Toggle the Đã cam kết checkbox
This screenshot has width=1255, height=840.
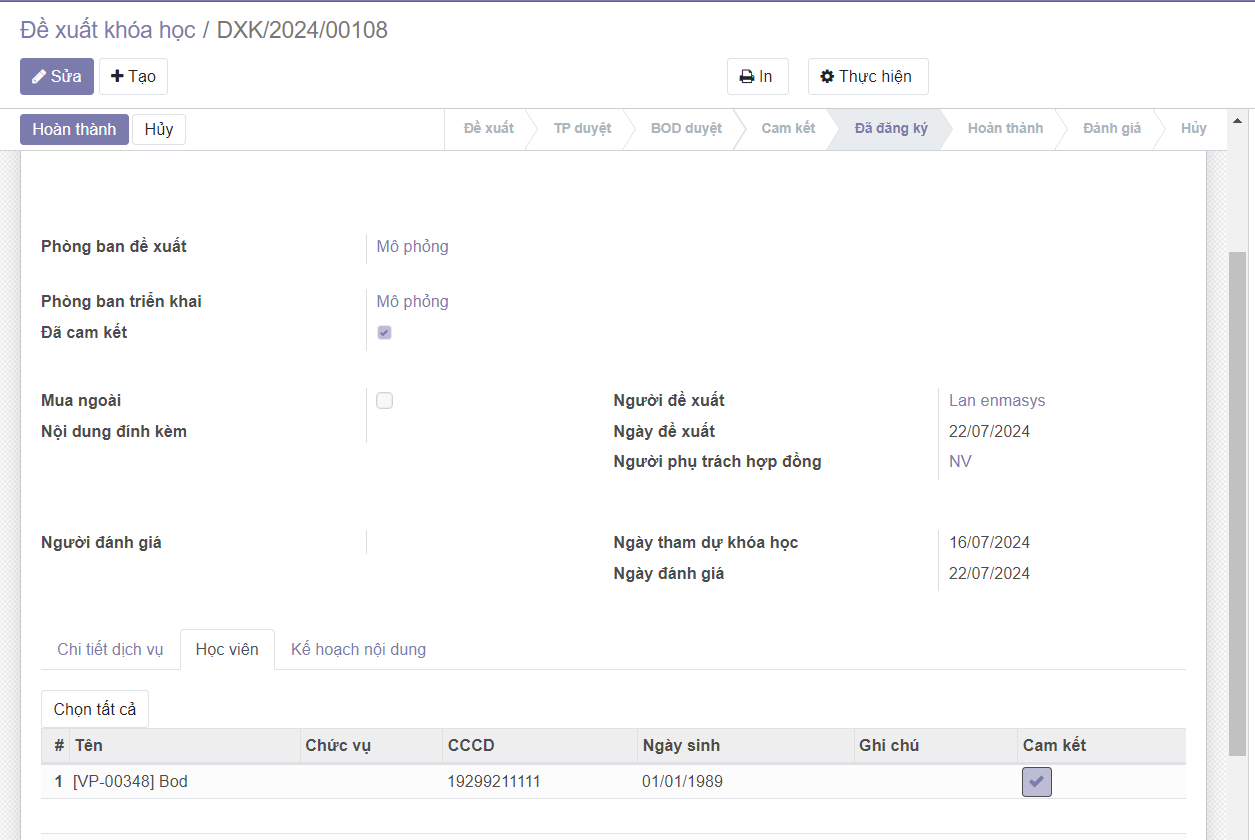[x=384, y=333]
